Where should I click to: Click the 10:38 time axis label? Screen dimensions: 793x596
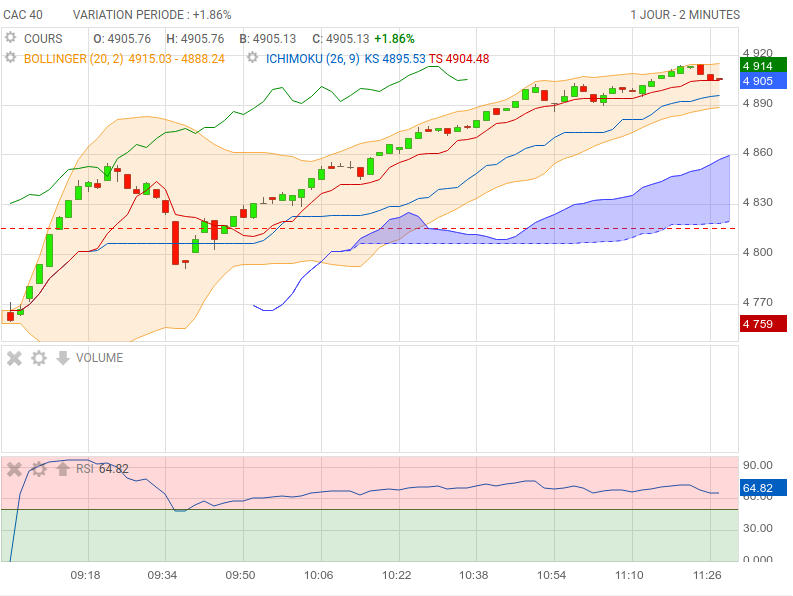point(474,575)
